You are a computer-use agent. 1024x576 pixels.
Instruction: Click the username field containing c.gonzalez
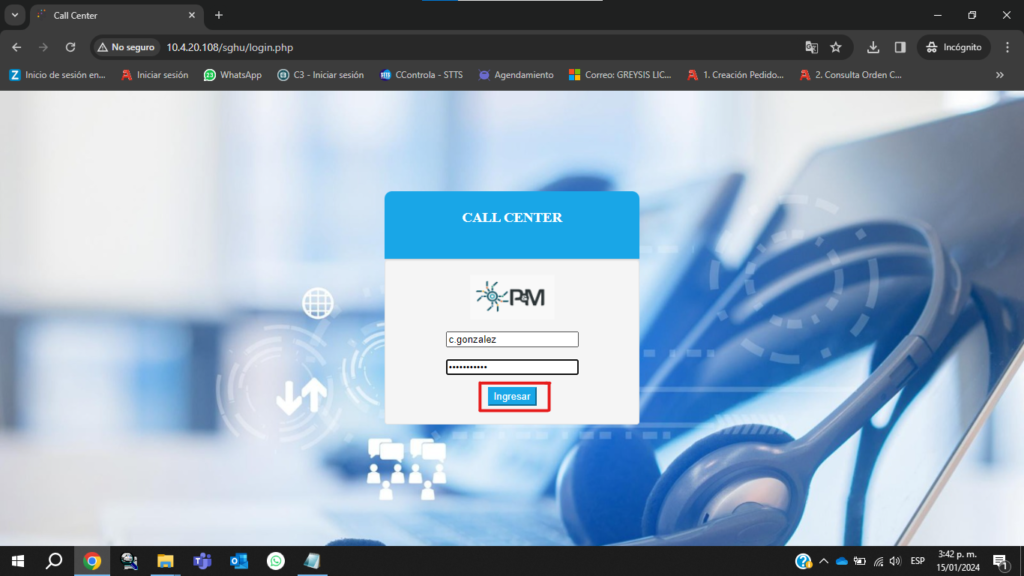pos(512,339)
